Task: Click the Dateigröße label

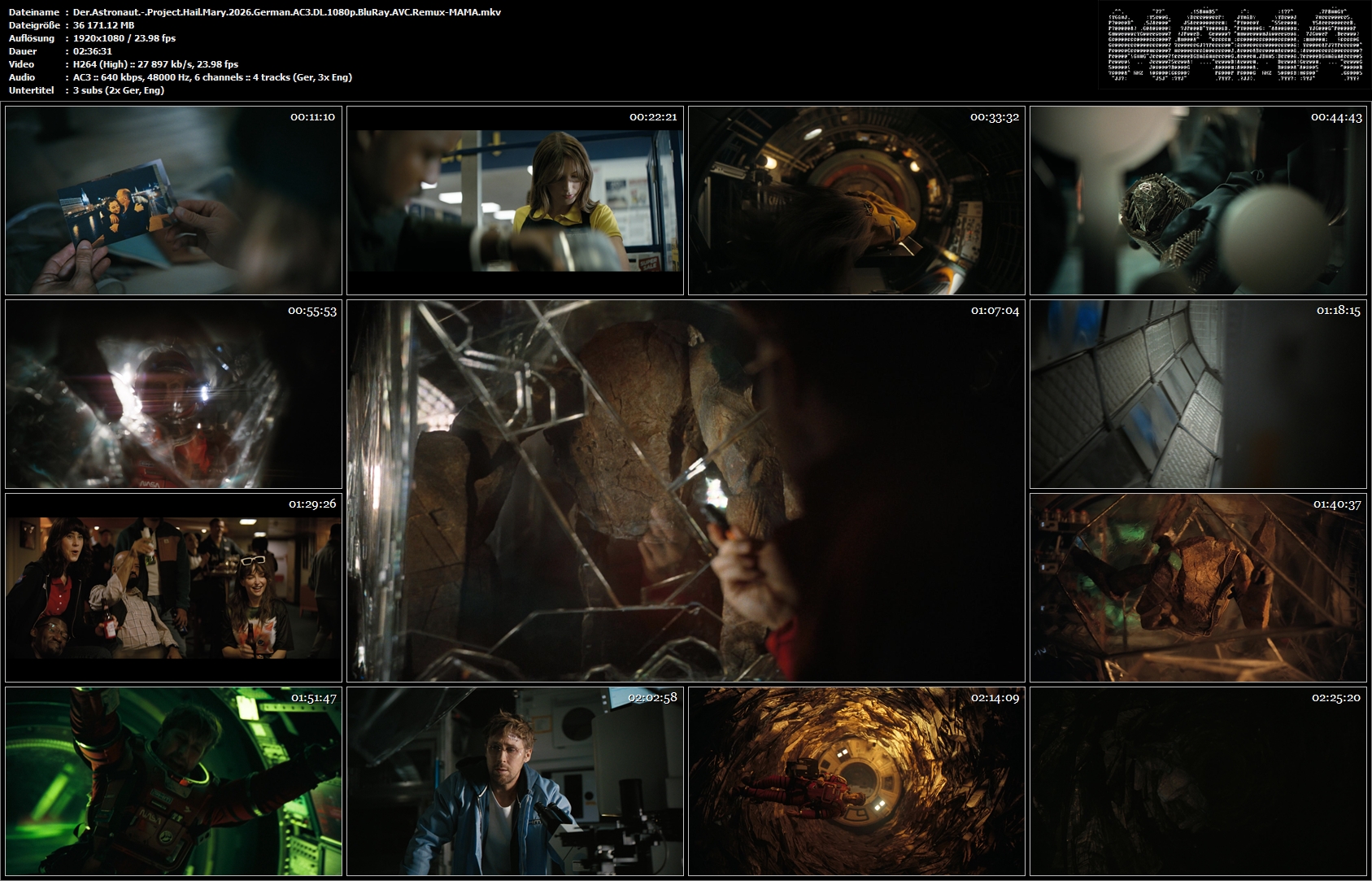Action: click(34, 25)
